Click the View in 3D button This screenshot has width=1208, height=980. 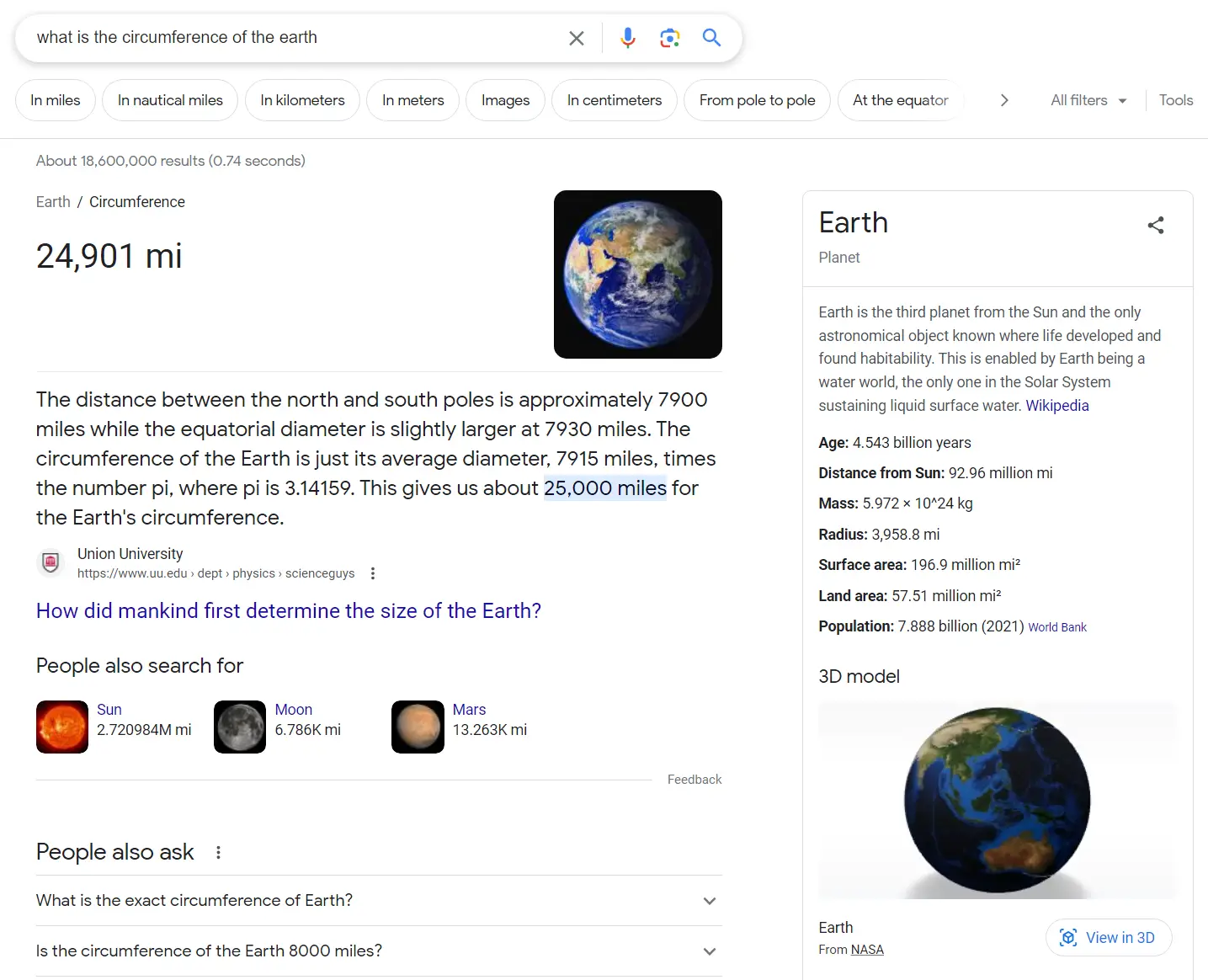[1109, 938]
